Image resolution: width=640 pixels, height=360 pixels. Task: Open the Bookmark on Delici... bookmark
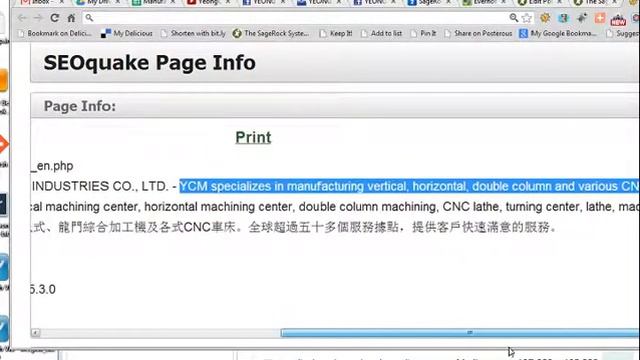pyautogui.click(x=55, y=33)
